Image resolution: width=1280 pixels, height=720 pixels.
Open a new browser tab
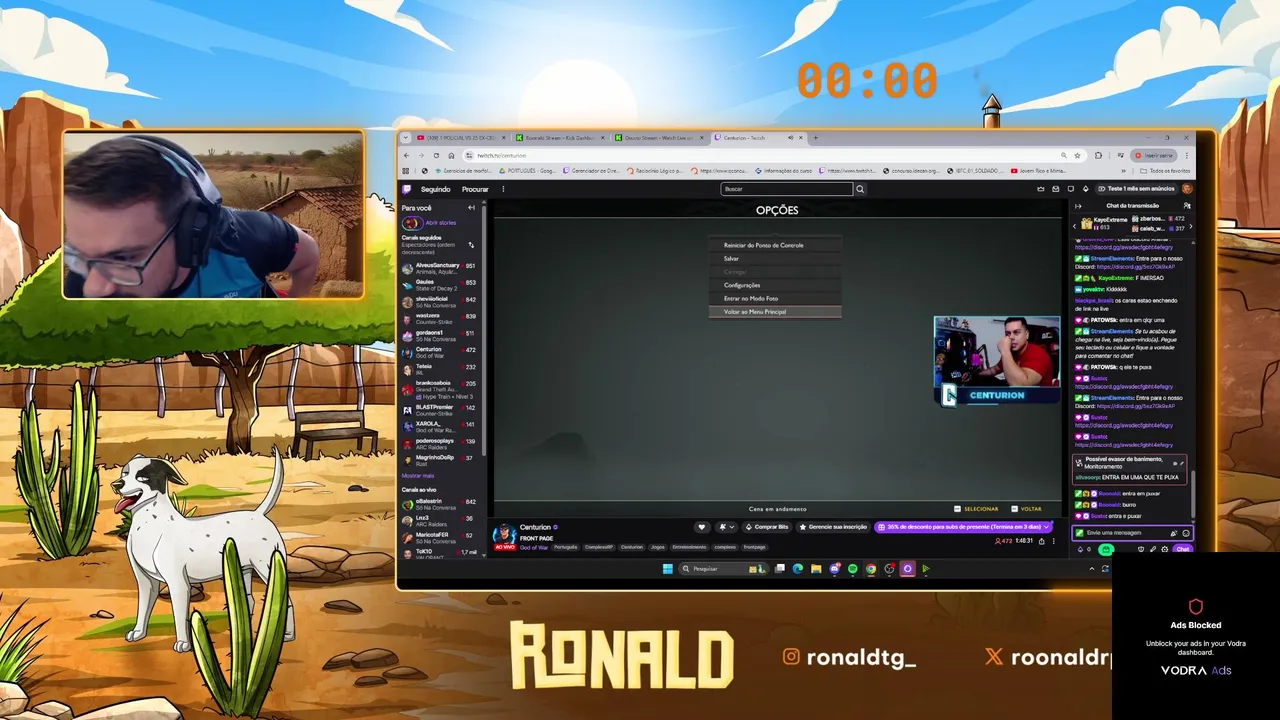816,137
